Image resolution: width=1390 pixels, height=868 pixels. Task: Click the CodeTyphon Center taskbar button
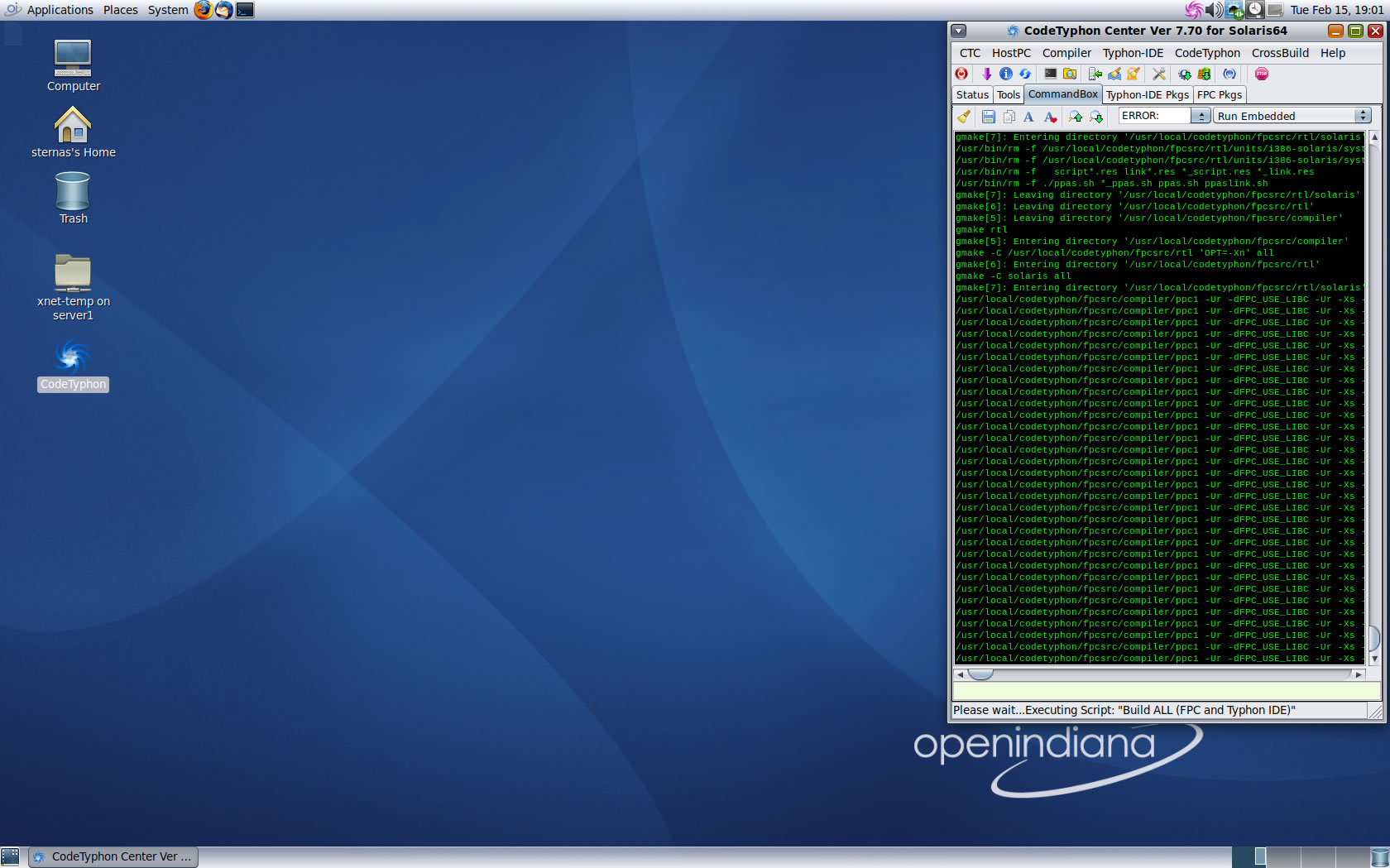point(113,856)
